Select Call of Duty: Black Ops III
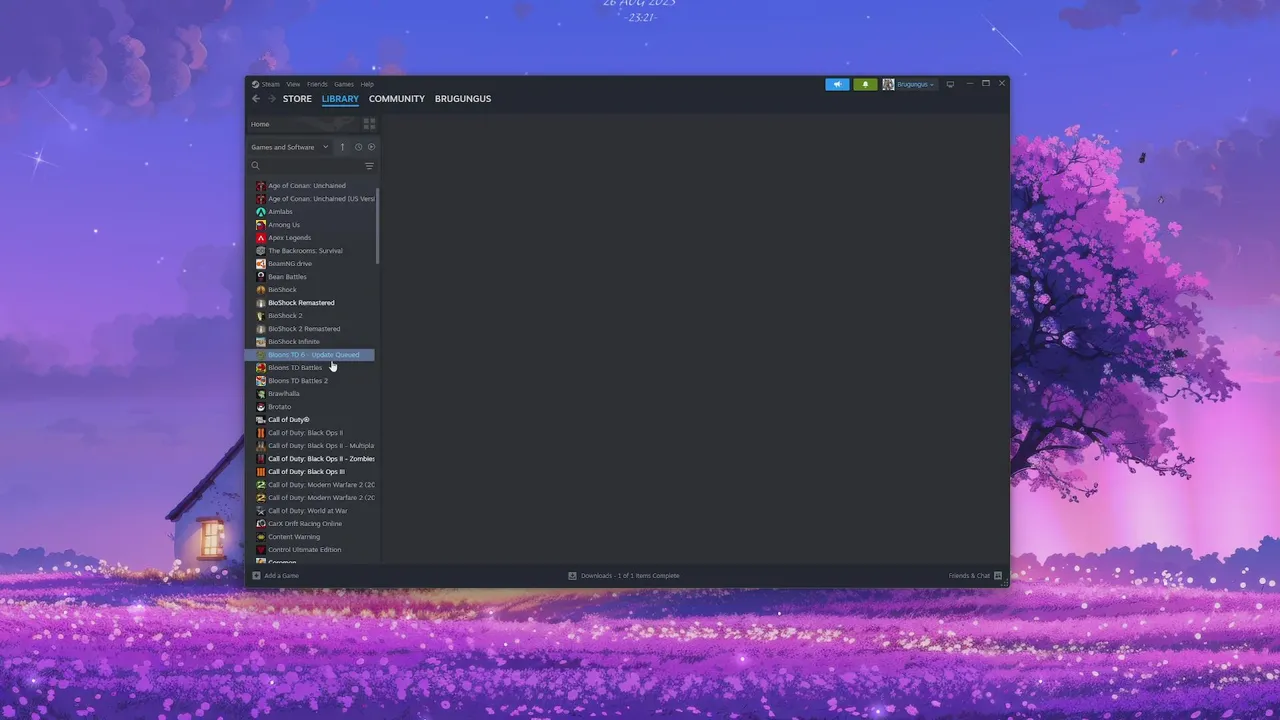Image resolution: width=1280 pixels, height=720 pixels. 310,472
